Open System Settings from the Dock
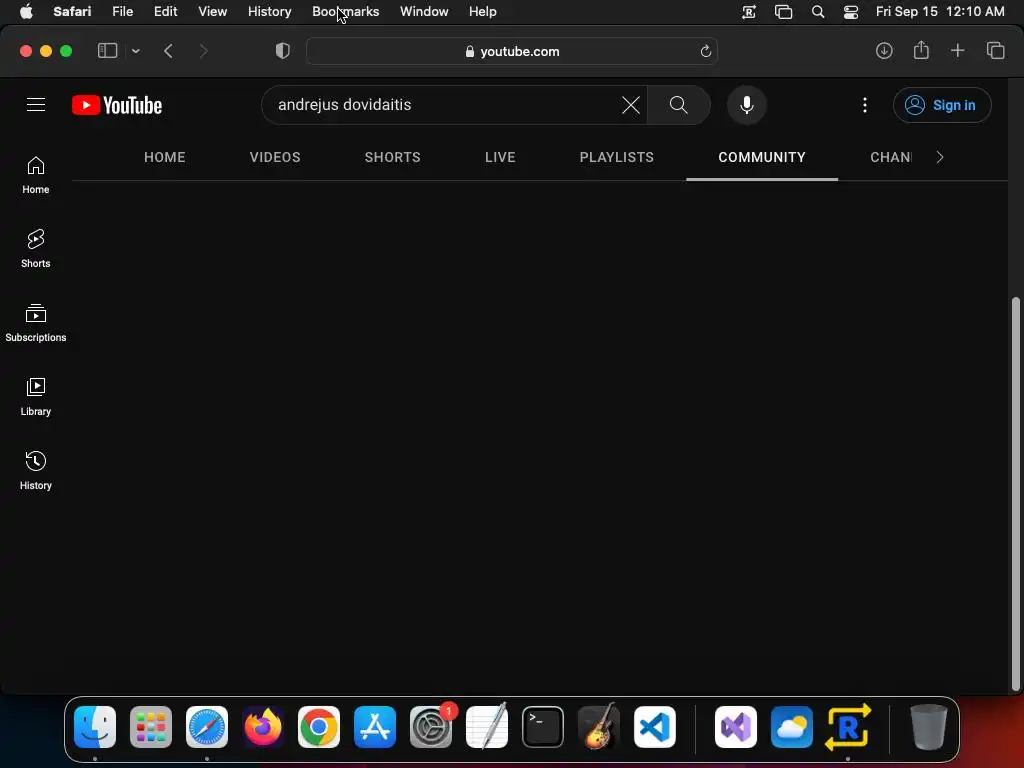 [x=431, y=727]
